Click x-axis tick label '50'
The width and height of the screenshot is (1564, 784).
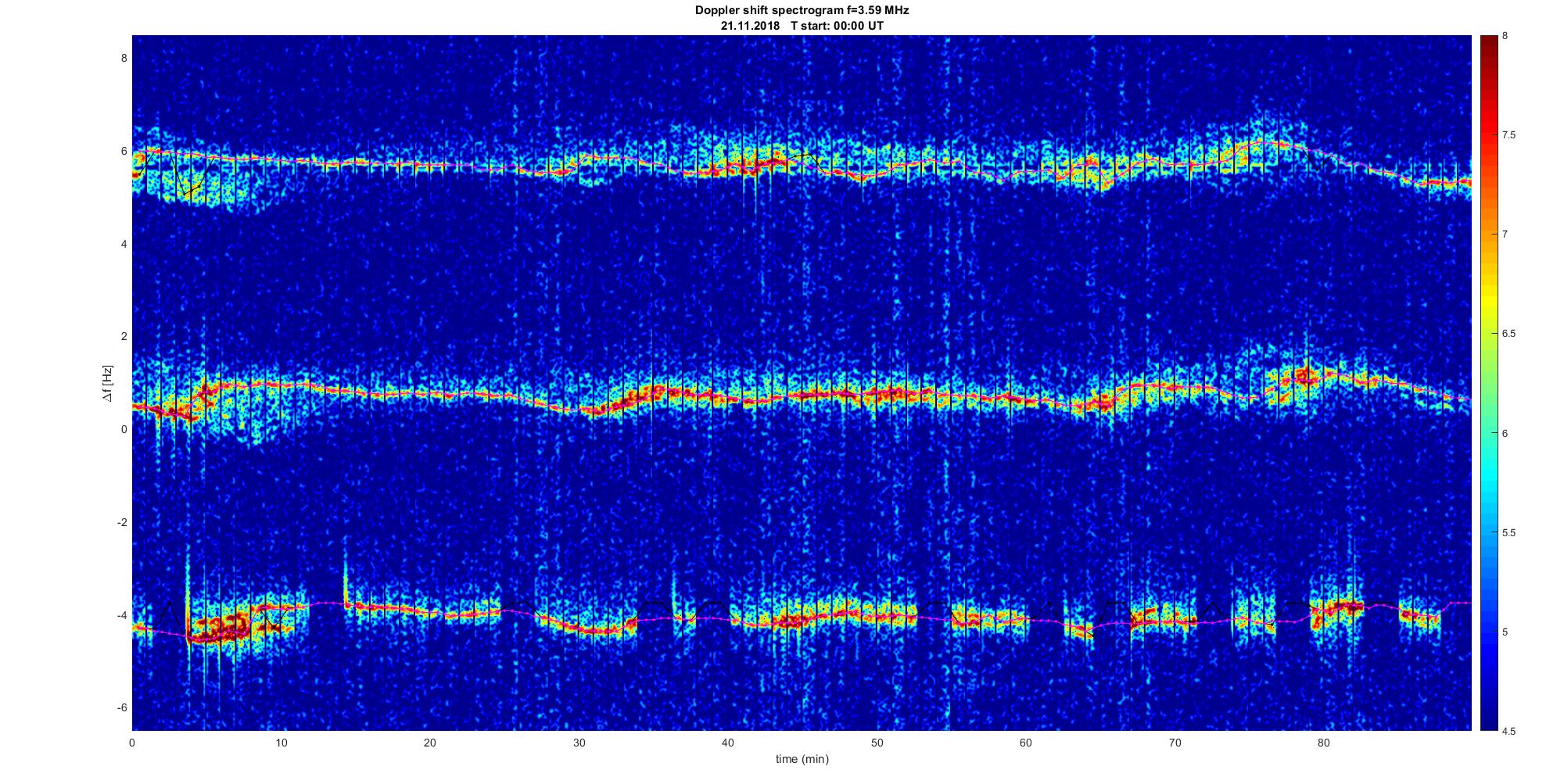click(x=877, y=743)
